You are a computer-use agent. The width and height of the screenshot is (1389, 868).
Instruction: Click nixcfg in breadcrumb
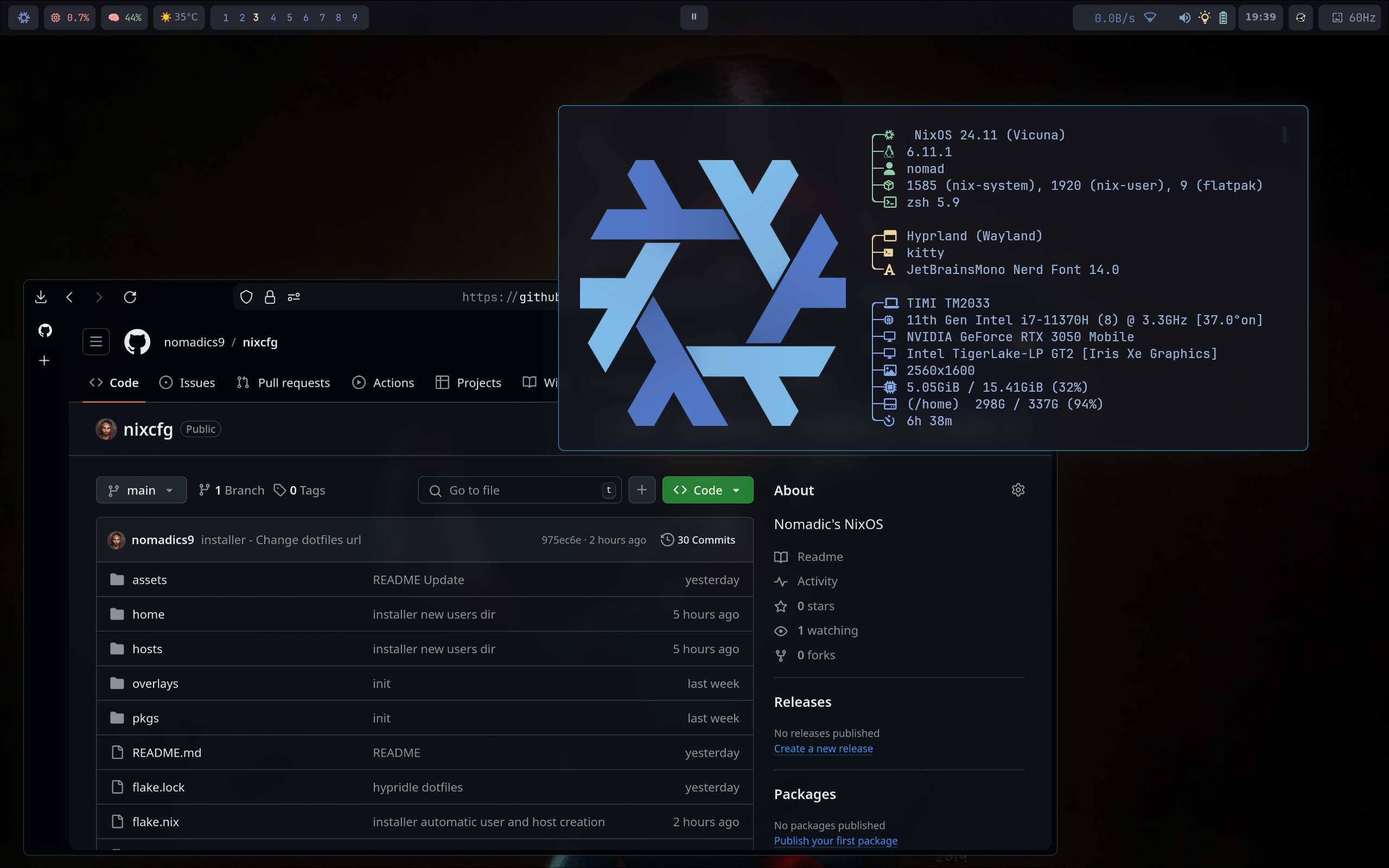[260, 342]
